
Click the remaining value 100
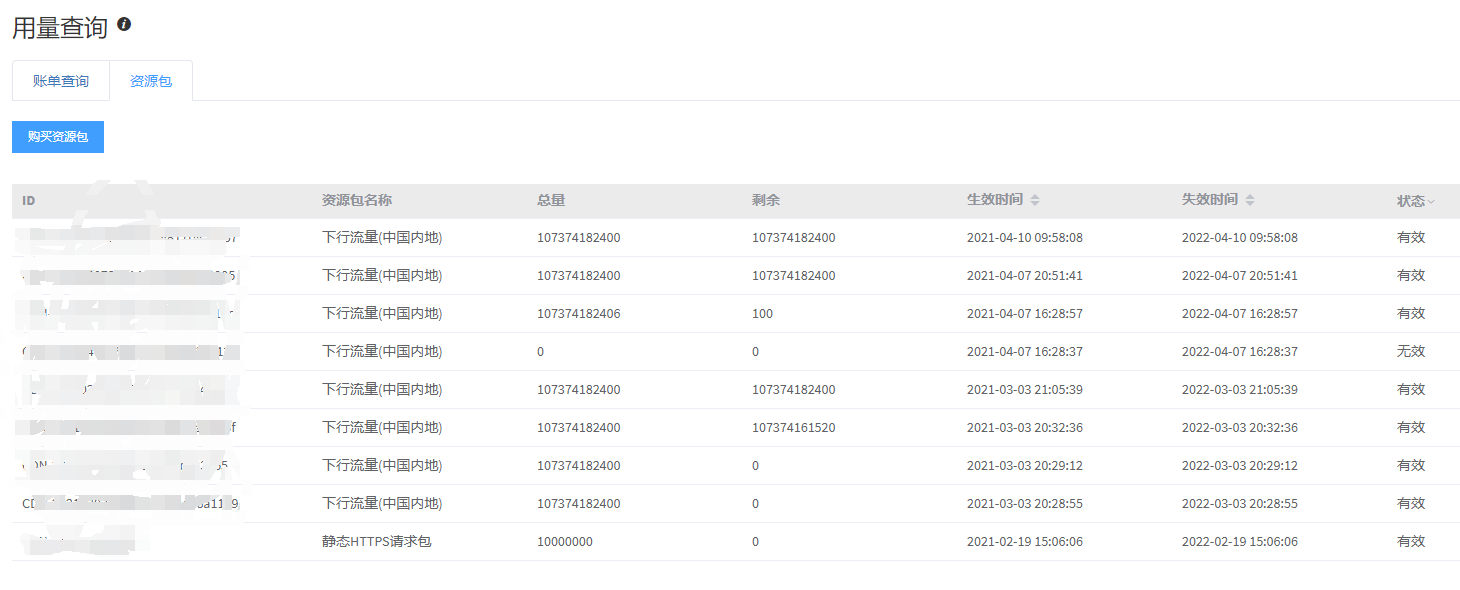pos(762,314)
